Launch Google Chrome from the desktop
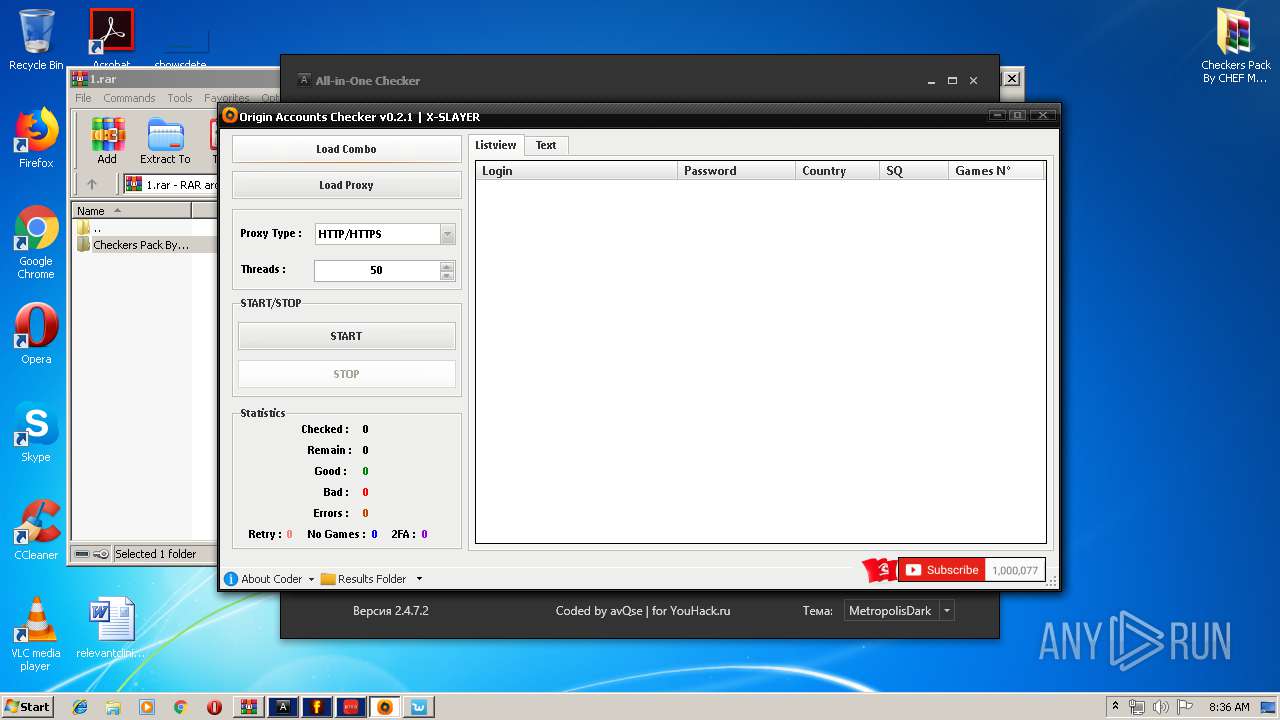The image size is (1280, 720). pos(36,242)
